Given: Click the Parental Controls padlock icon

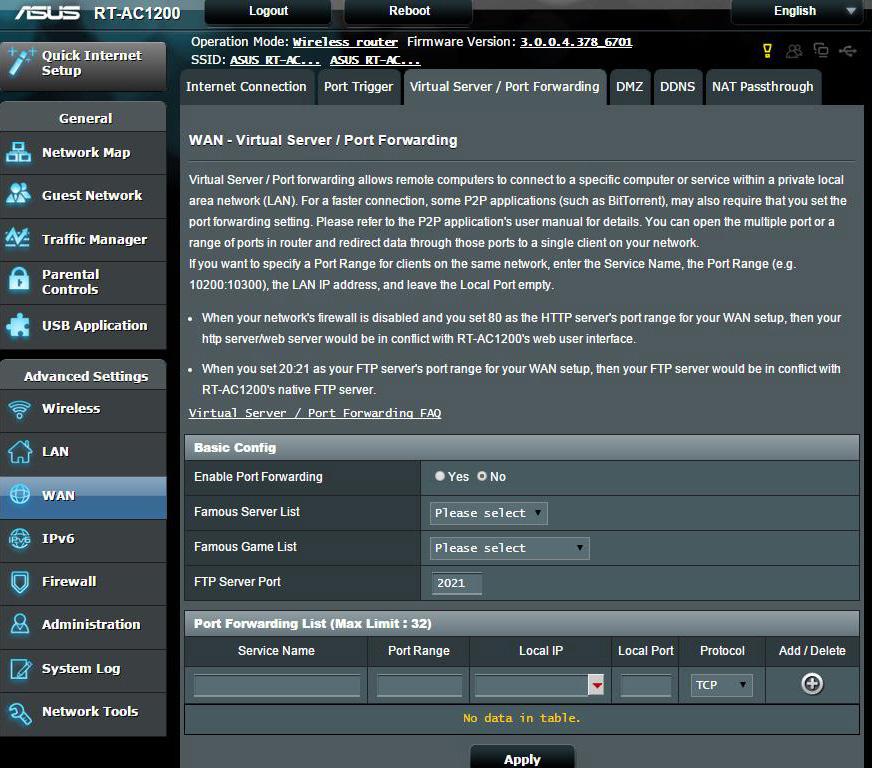Looking at the screenshot, I should point(19,280).
